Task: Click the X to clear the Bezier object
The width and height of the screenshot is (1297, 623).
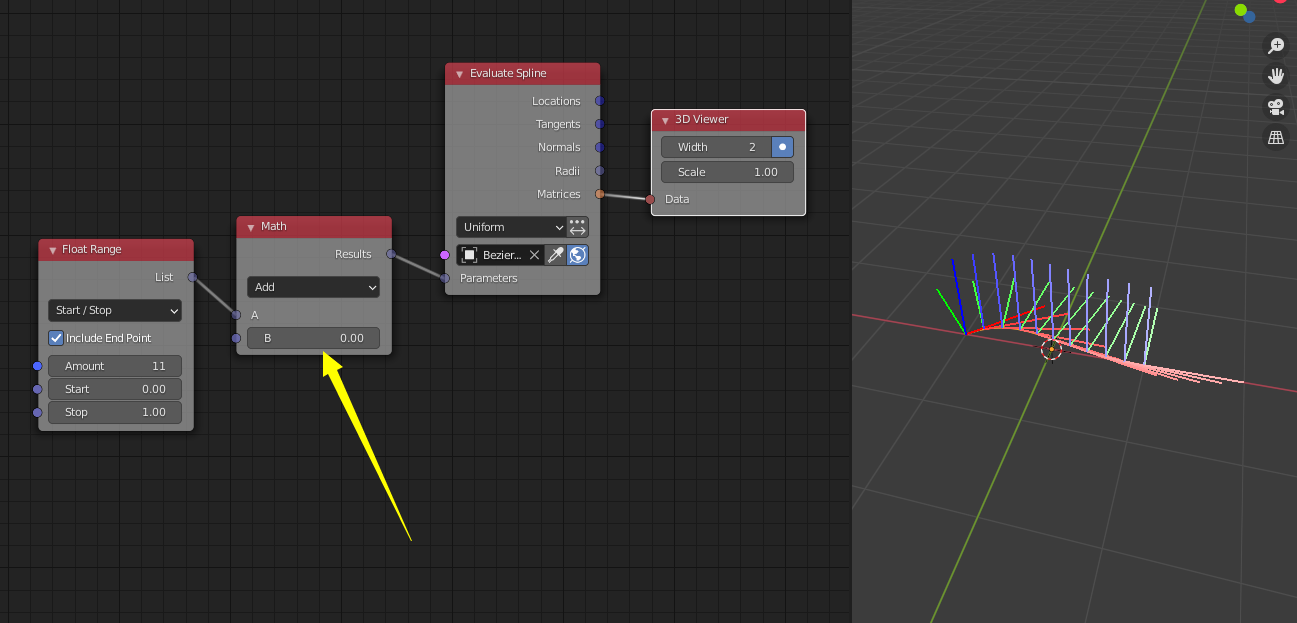Action: (x=534, y=255)
